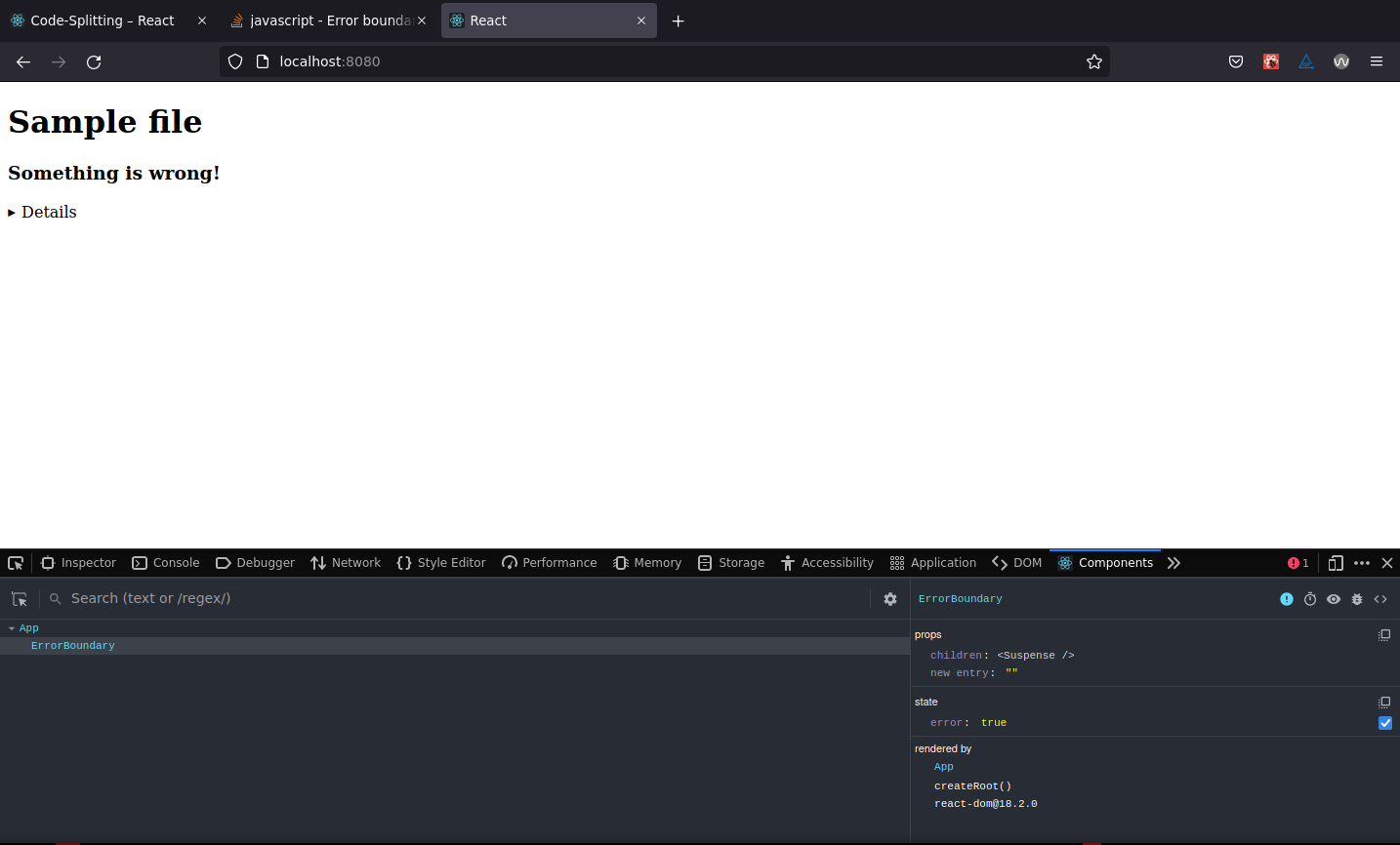
Task: Select the Components tab
Action: (x=1105, y=563)
